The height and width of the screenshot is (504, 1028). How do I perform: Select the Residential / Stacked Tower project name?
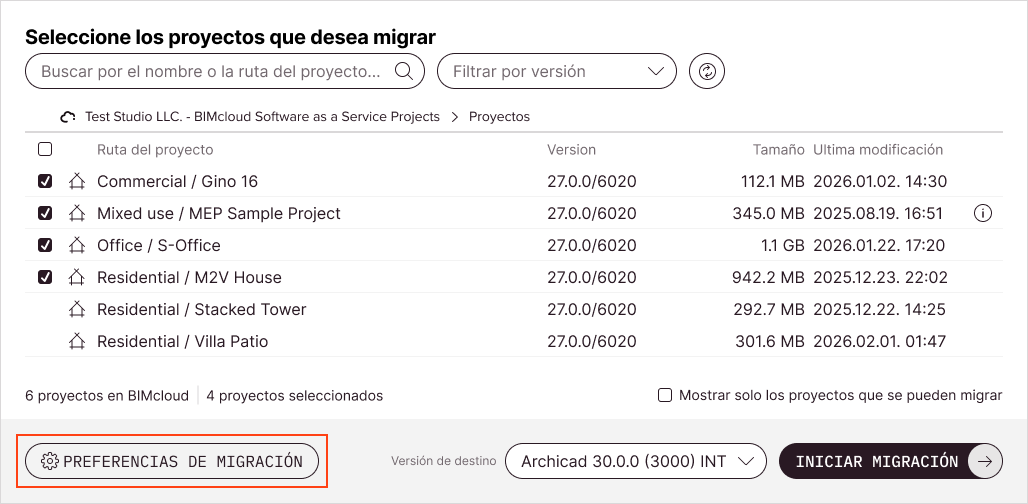coord(202,309)
